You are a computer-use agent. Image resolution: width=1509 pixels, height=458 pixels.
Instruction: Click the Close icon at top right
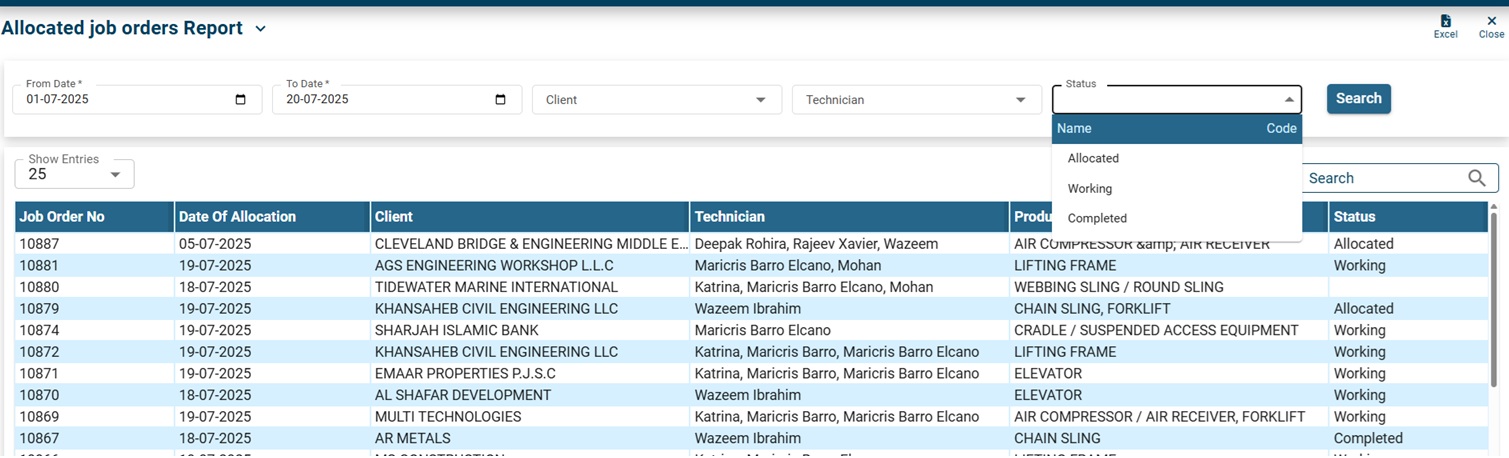[1491, 22]
